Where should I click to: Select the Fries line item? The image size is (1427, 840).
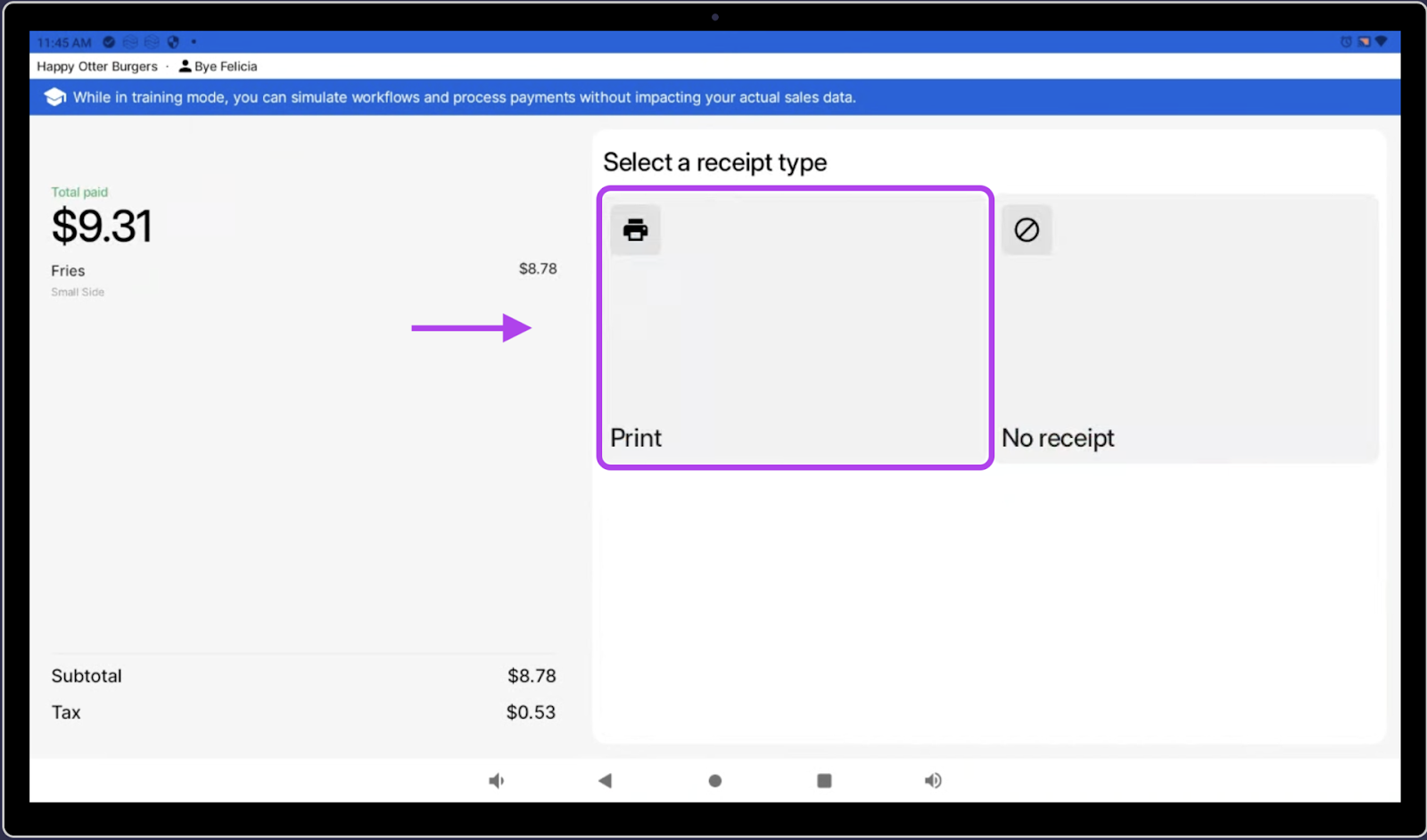tap(68, 270)
